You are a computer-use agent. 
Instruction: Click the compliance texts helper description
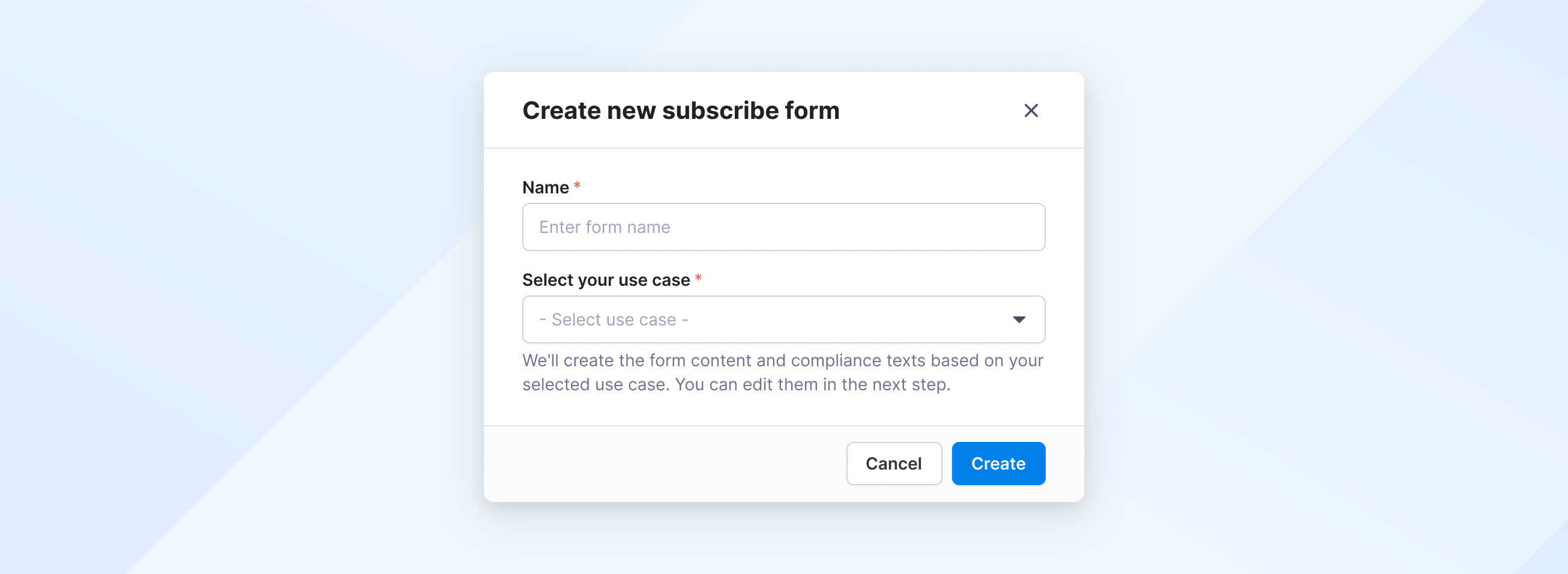(x=783, y=372)
